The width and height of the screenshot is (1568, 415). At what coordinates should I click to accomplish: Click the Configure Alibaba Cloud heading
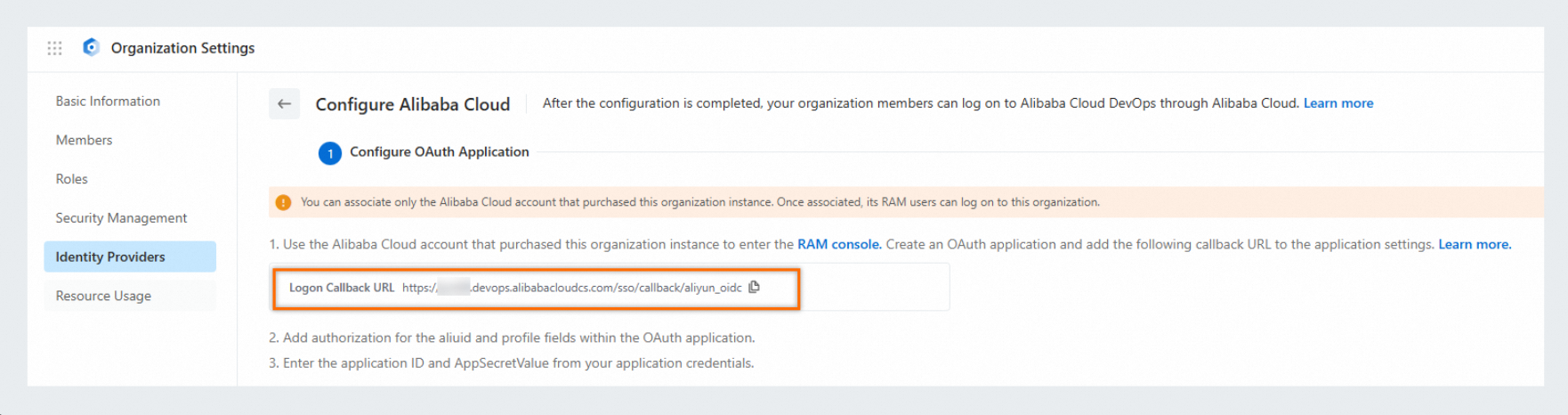point(413,104)
